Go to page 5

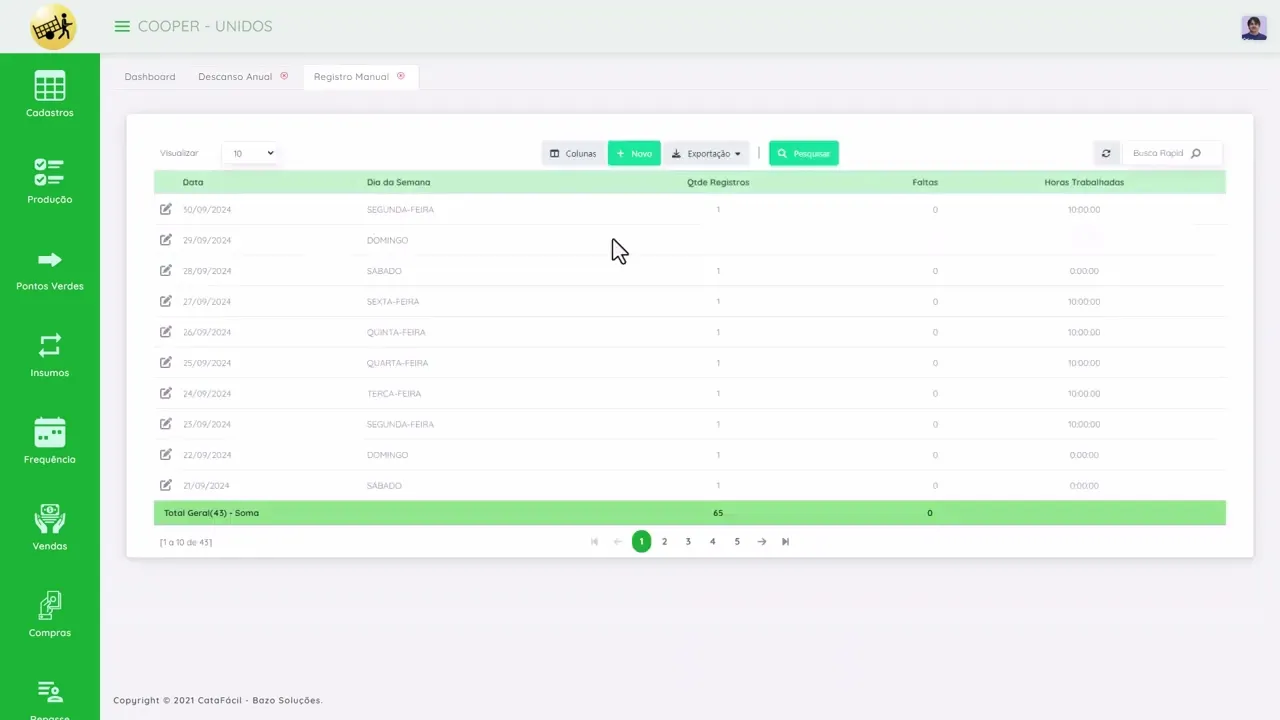tap(737, 541)
